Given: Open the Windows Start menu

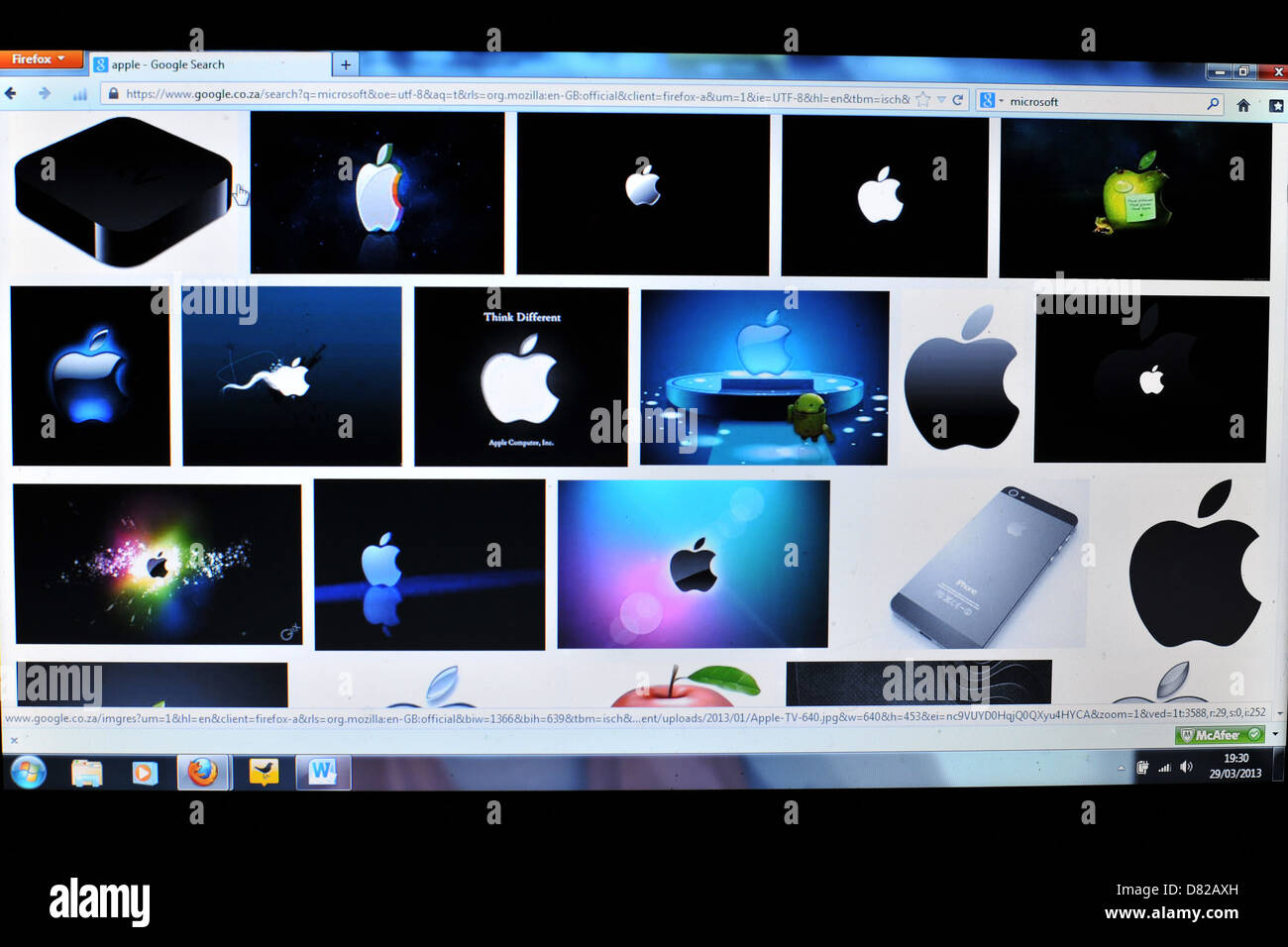Looking at the screenshot, I should (29, 772).
